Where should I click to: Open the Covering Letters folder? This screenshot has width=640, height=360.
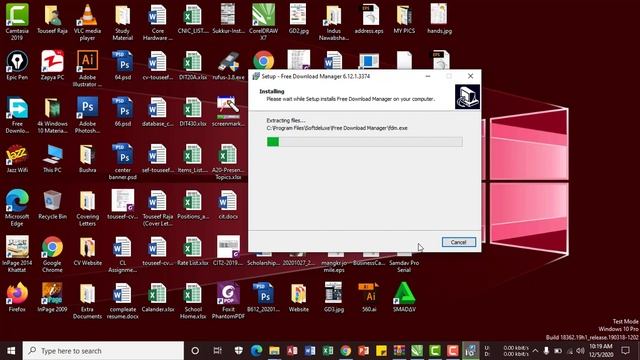tap(87, 208)
